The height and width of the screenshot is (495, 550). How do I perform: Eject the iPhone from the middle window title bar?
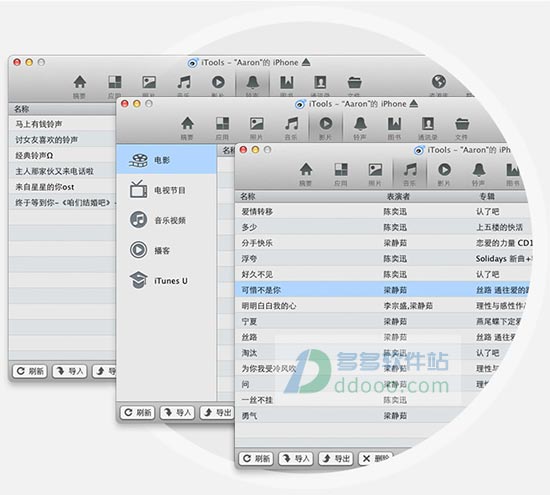tap(414, 104)
